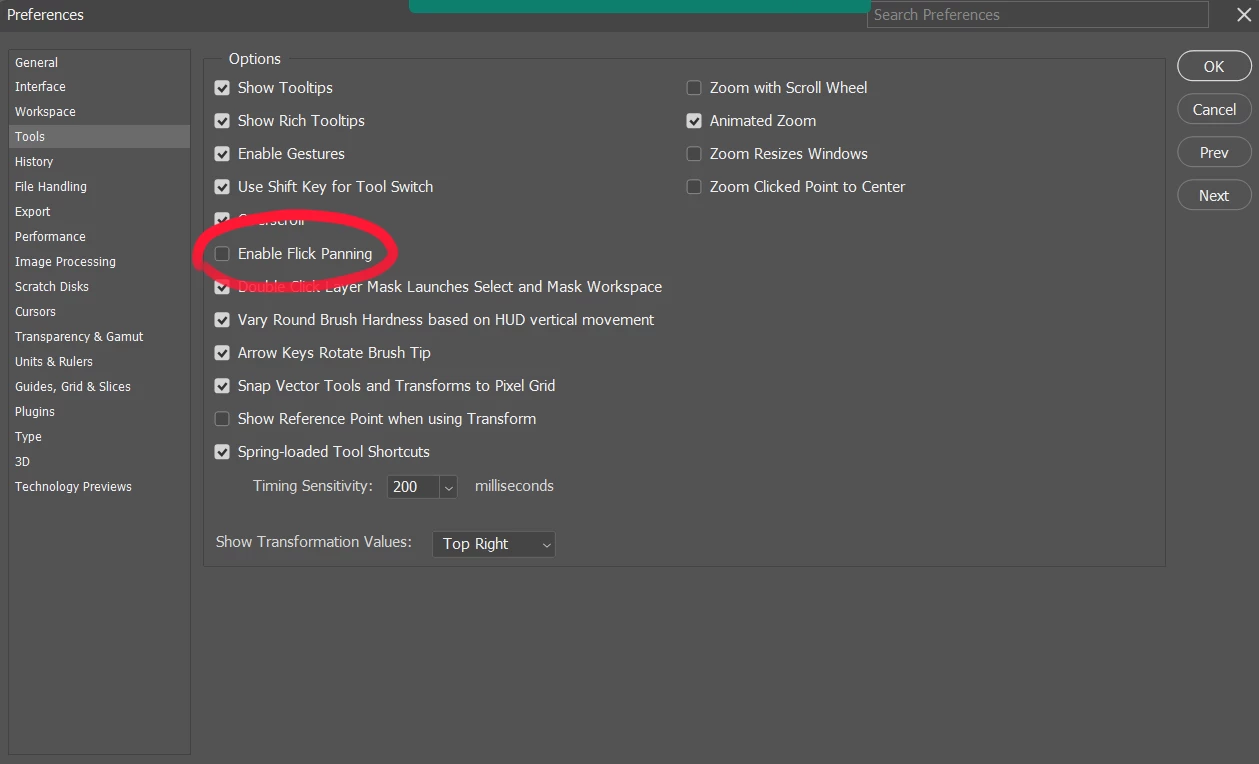
Task: Close the Preferences dialog window
Action: 1244,15
